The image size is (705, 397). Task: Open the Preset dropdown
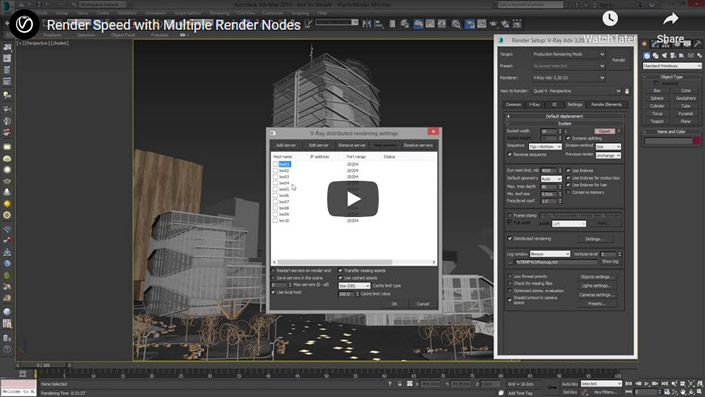click(569, 66)
